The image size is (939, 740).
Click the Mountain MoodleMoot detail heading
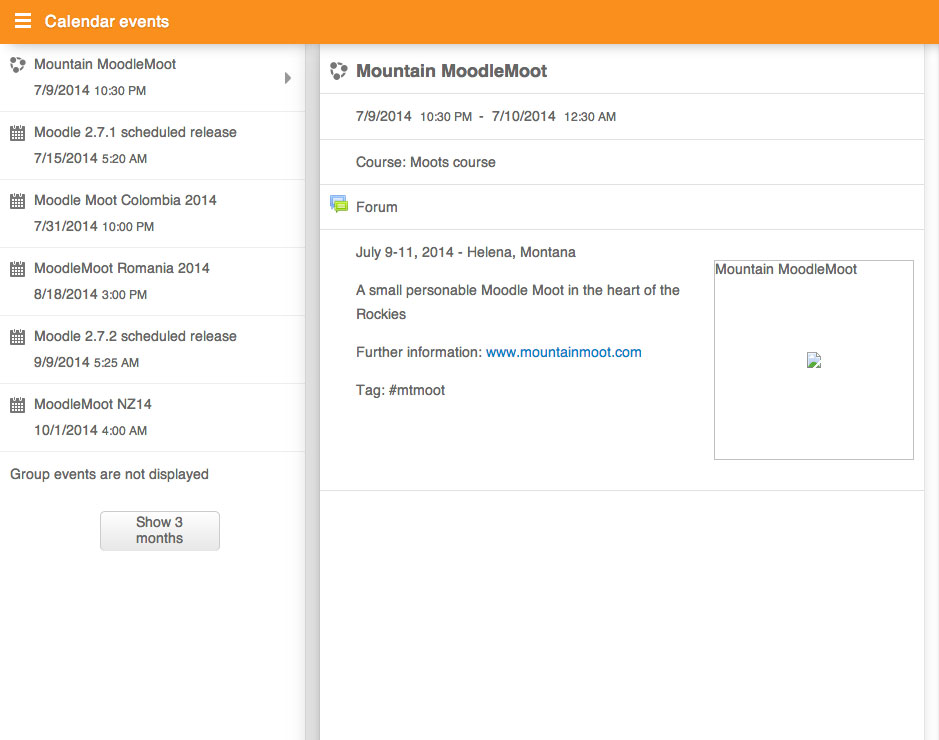(x=452, y=71)
